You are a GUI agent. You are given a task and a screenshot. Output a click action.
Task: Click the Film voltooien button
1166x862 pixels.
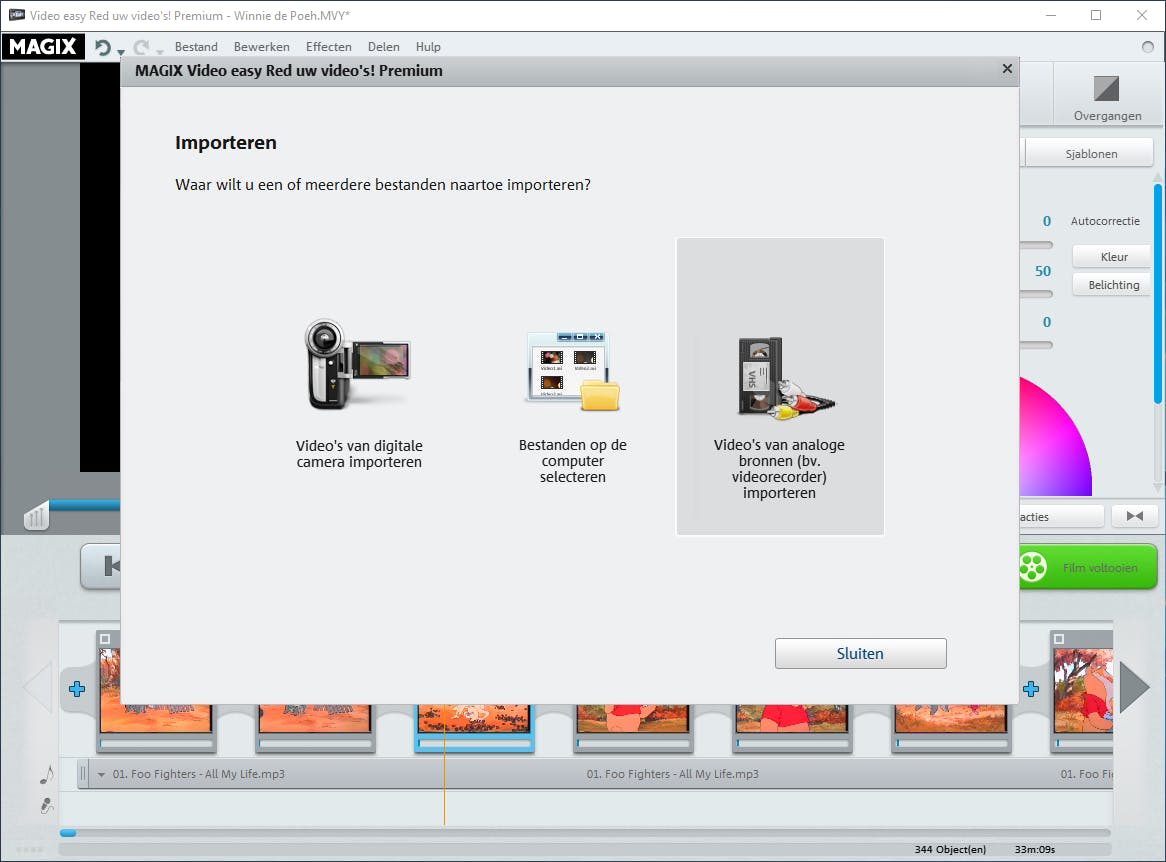click(1088, 567)
